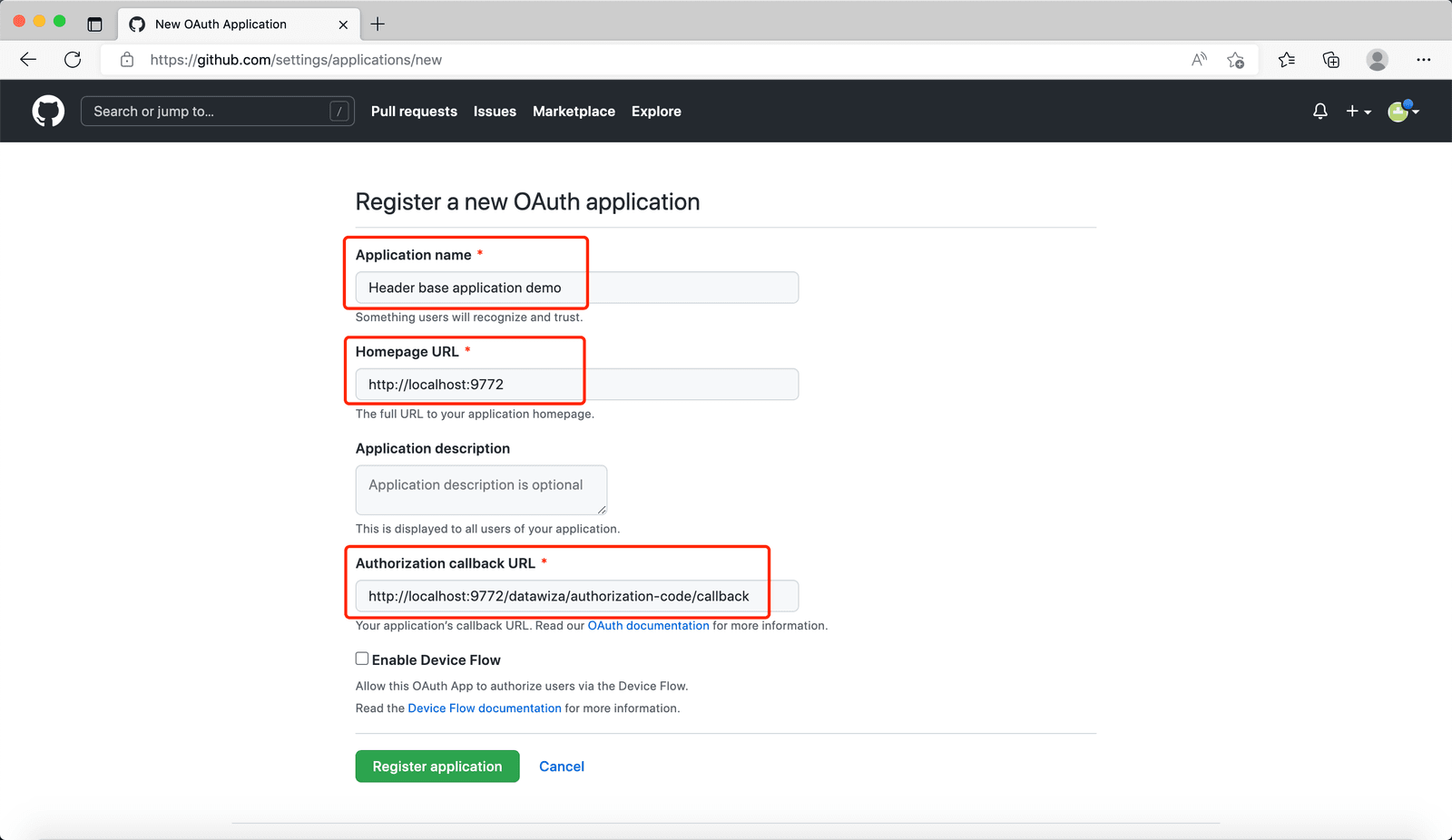This screenshot has height=840, width=1452.
Task: Click the Register a new OAuth application heading
Action: click(527, 201)
